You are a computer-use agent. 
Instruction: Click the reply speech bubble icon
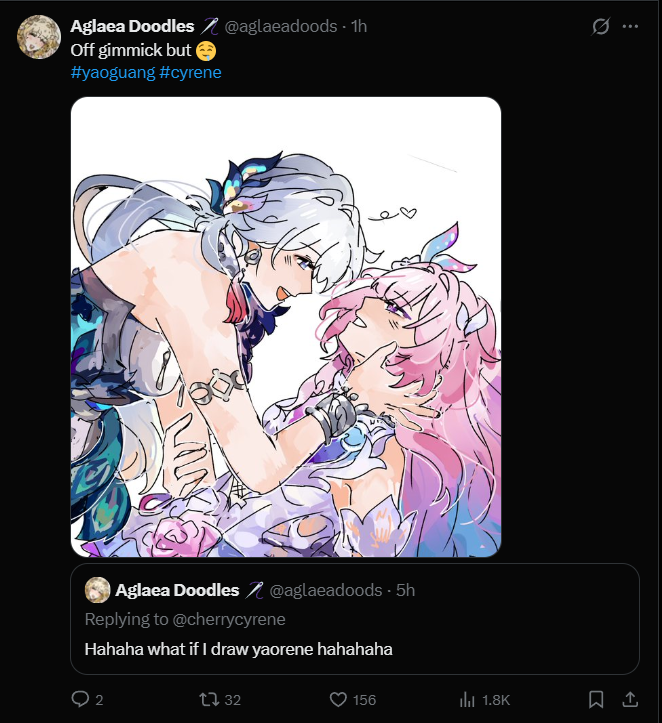(80, 699)
